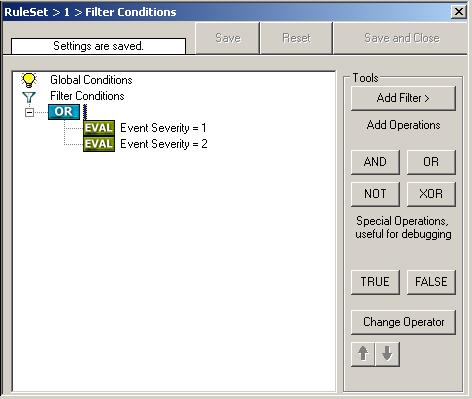Move the selected item up with the up arrow

tap(363, 354)
